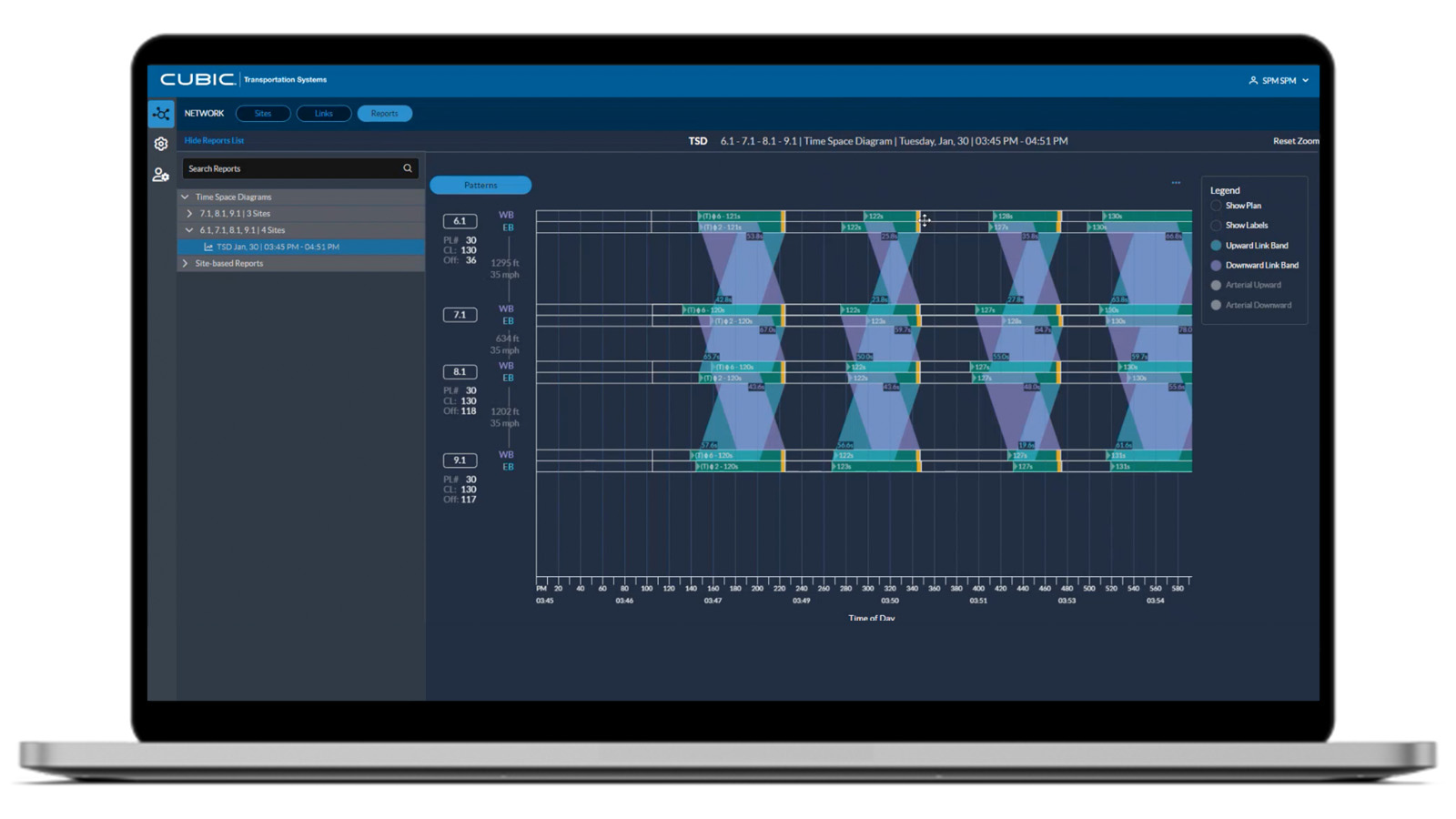The width and height of the screenshot is (1456, 819).
Task: Click the user management icon in the sidebar
Action: click(161, 175)
